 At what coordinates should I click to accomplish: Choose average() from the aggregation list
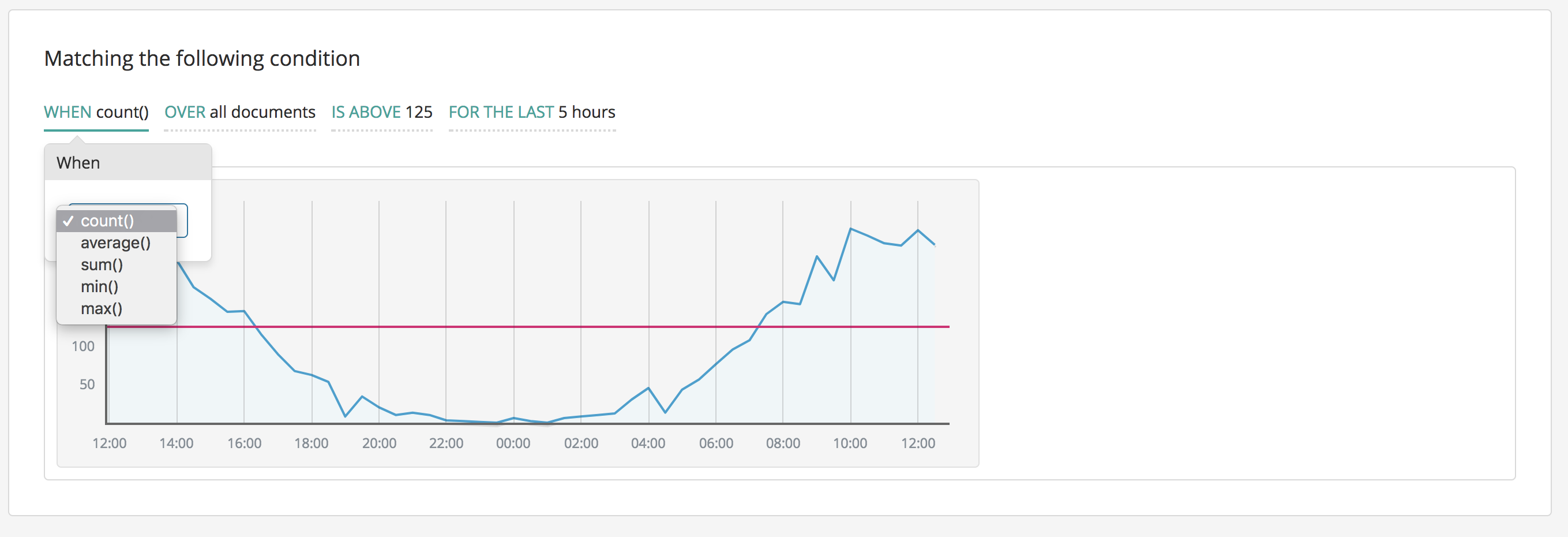coord(115,243)
